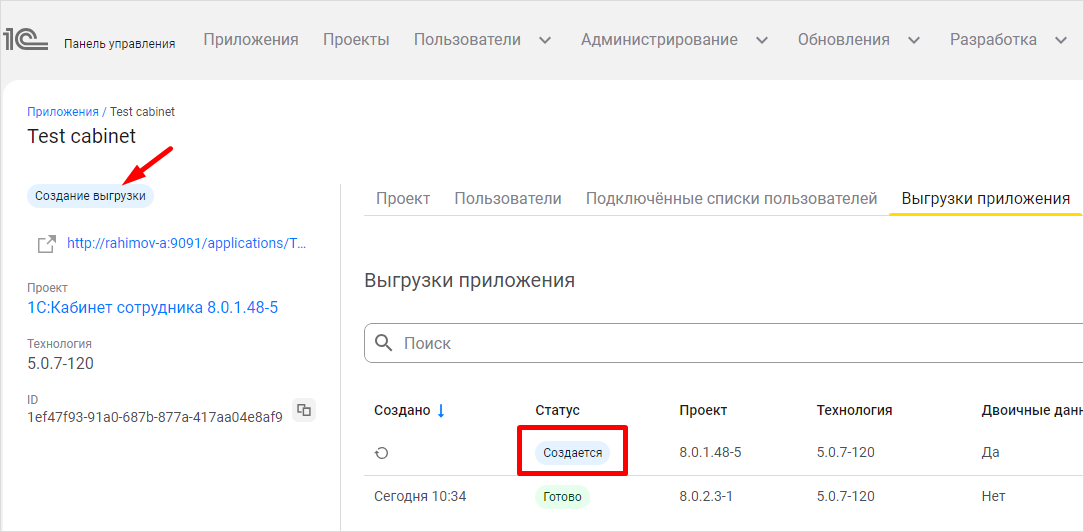
Task: Expand the Обновления menu chevron
Action: (914, 41)
